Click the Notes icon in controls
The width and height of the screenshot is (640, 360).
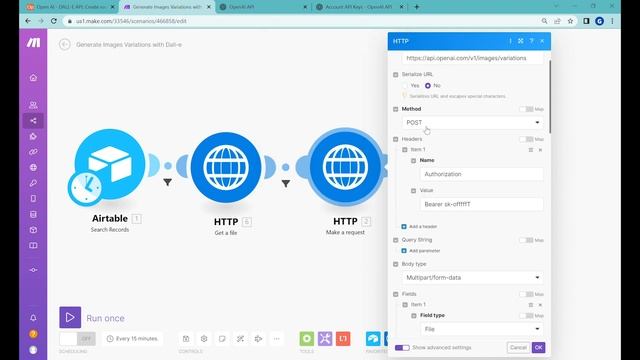coord(222,338)
